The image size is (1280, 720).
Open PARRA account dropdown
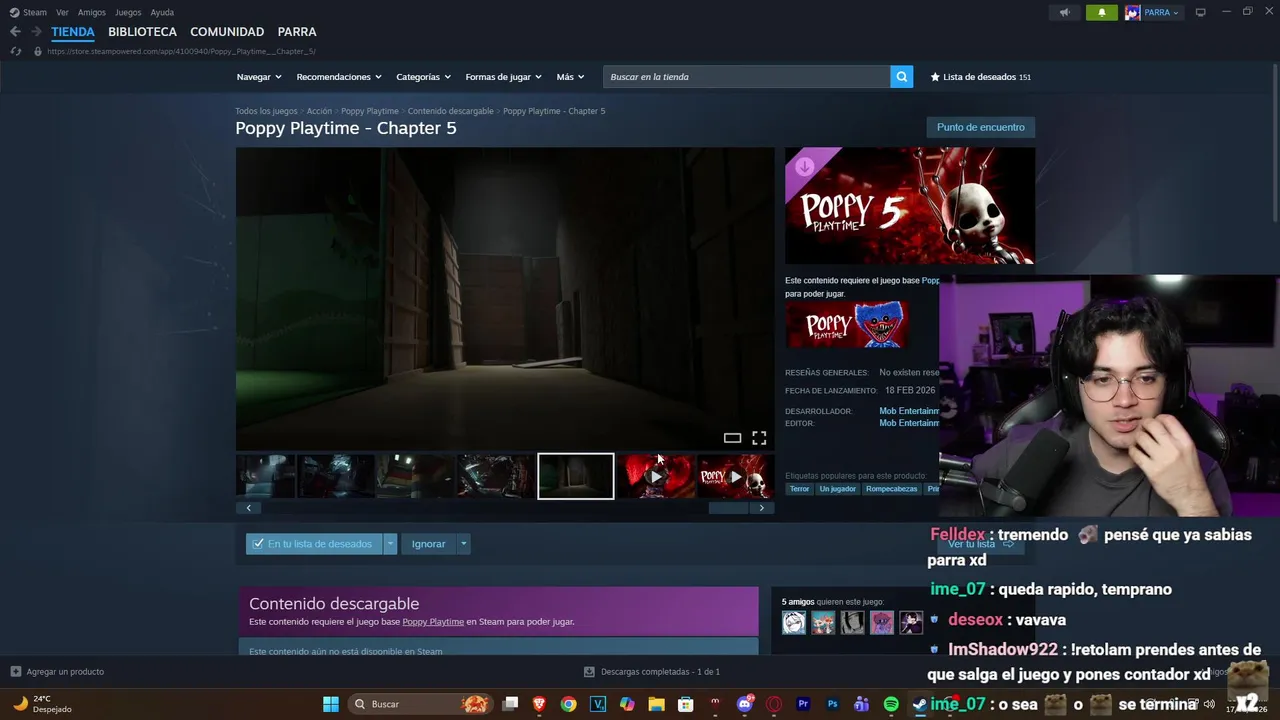pyautogui.click(x=1152, y=12)
